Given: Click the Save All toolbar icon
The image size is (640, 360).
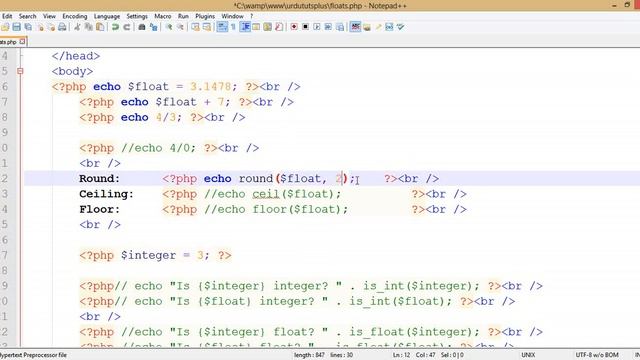Looking at the screenshot, I should [x=28, y=27].
